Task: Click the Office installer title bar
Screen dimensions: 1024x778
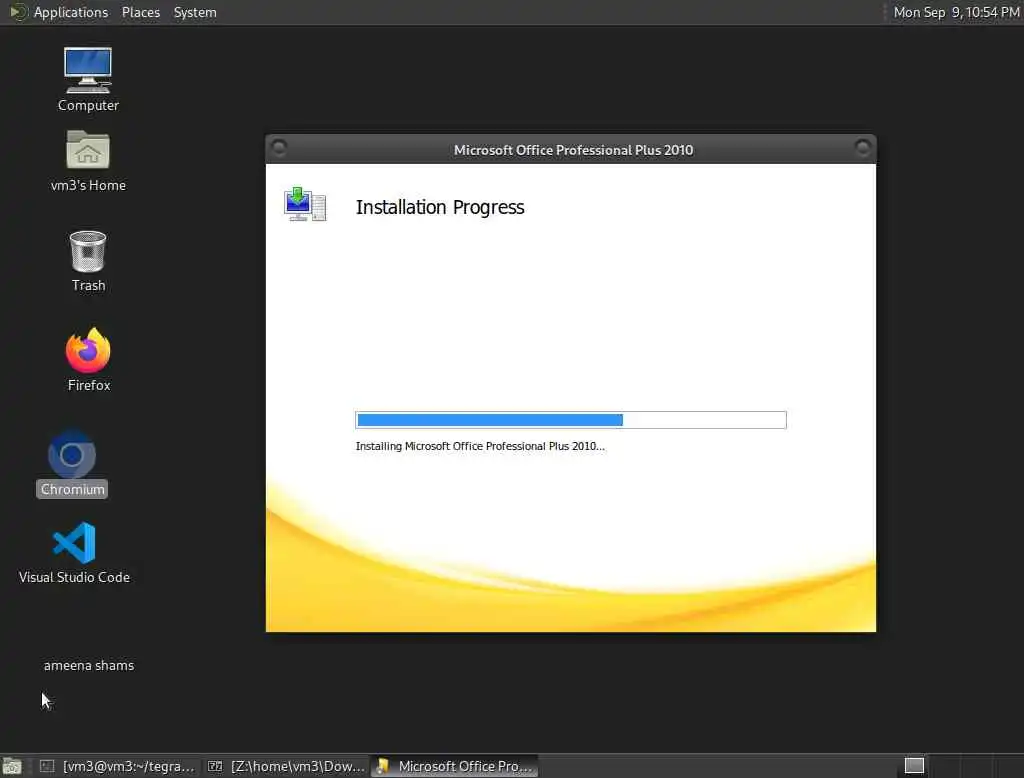Action: click(x=571, y=150)
